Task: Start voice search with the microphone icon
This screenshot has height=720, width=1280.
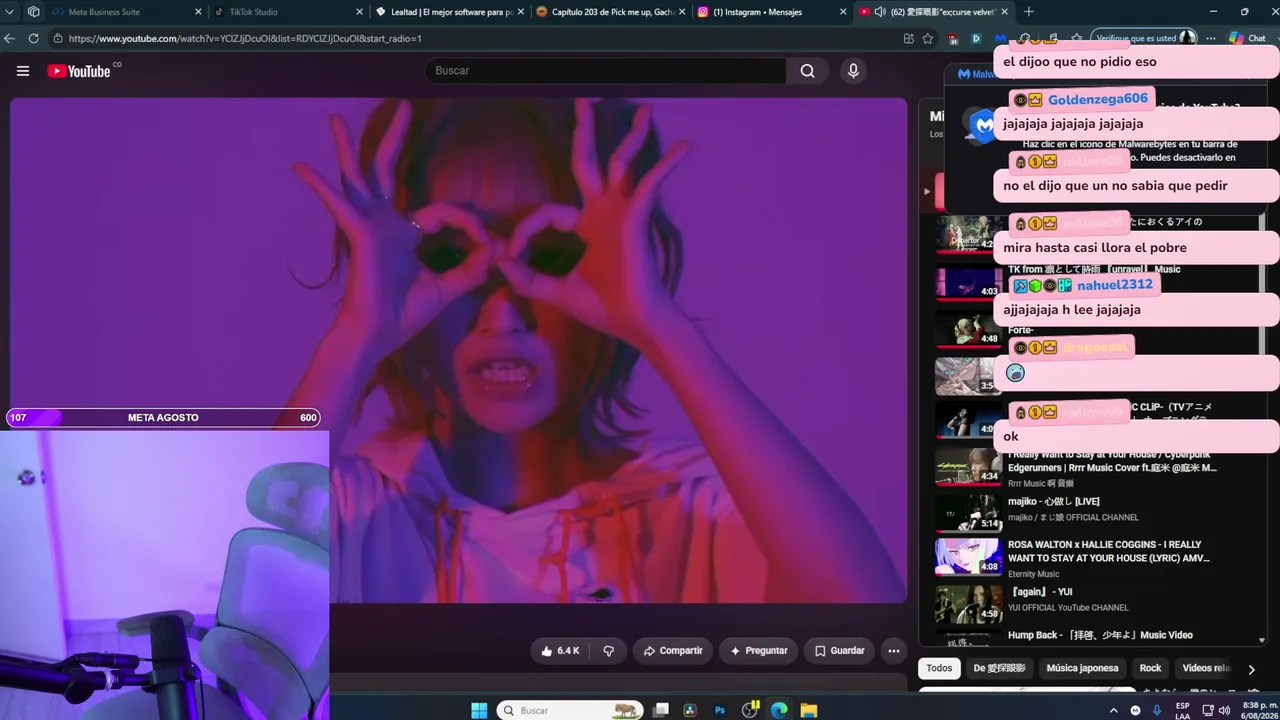Action: (853, 71)
